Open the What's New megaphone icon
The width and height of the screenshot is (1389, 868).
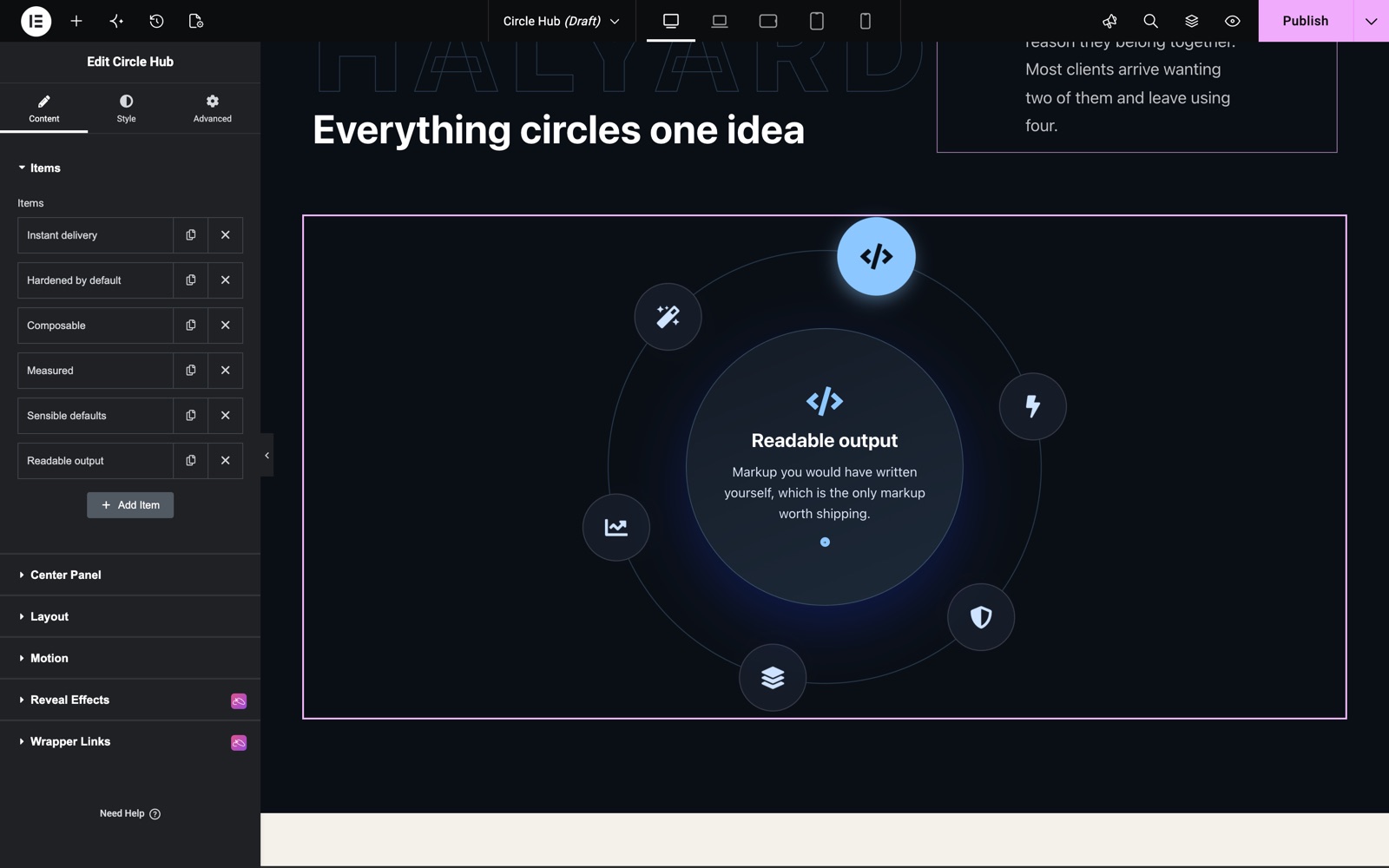(1109, 21)
